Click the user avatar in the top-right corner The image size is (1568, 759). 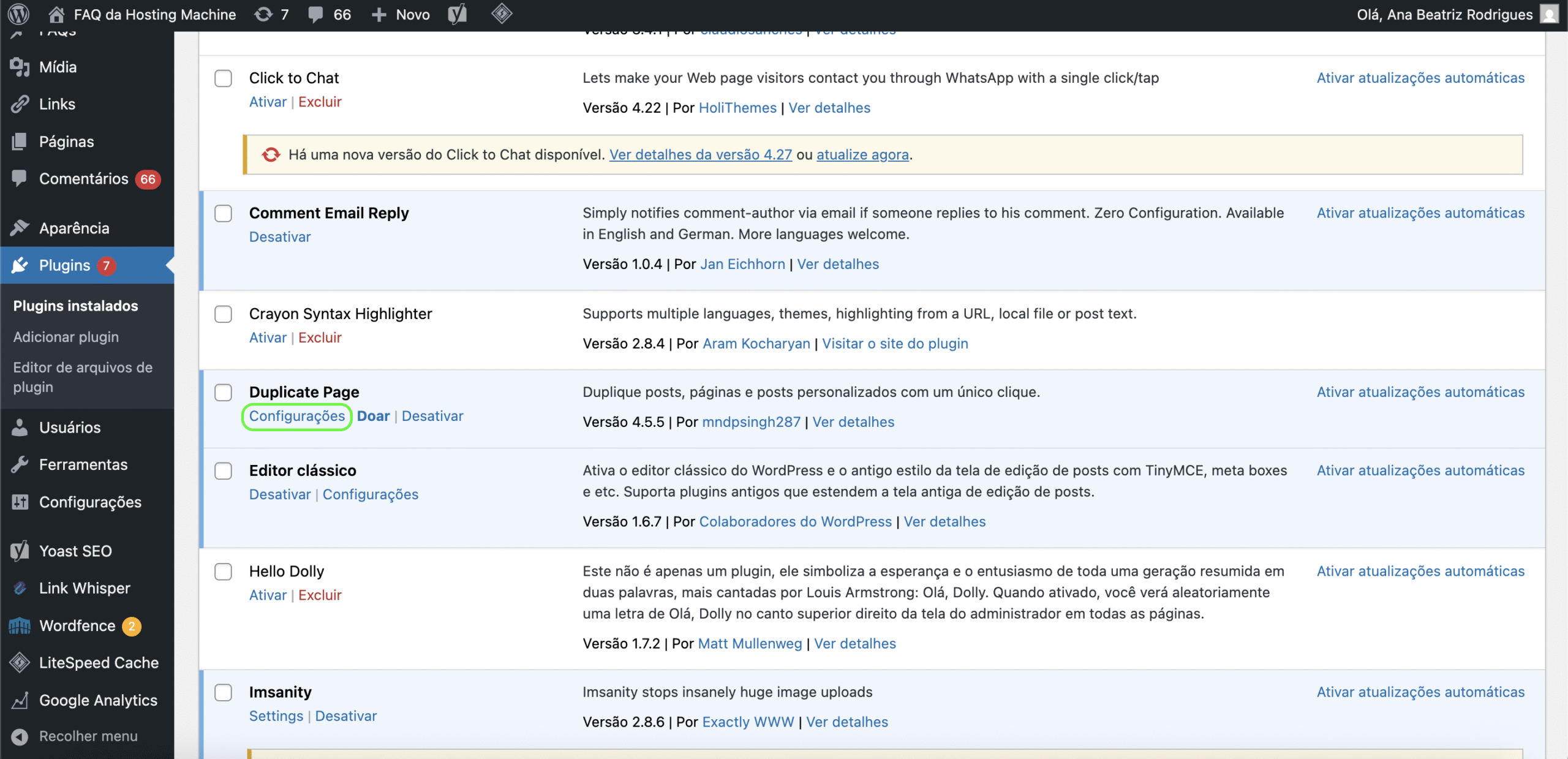click(1550, 14)
